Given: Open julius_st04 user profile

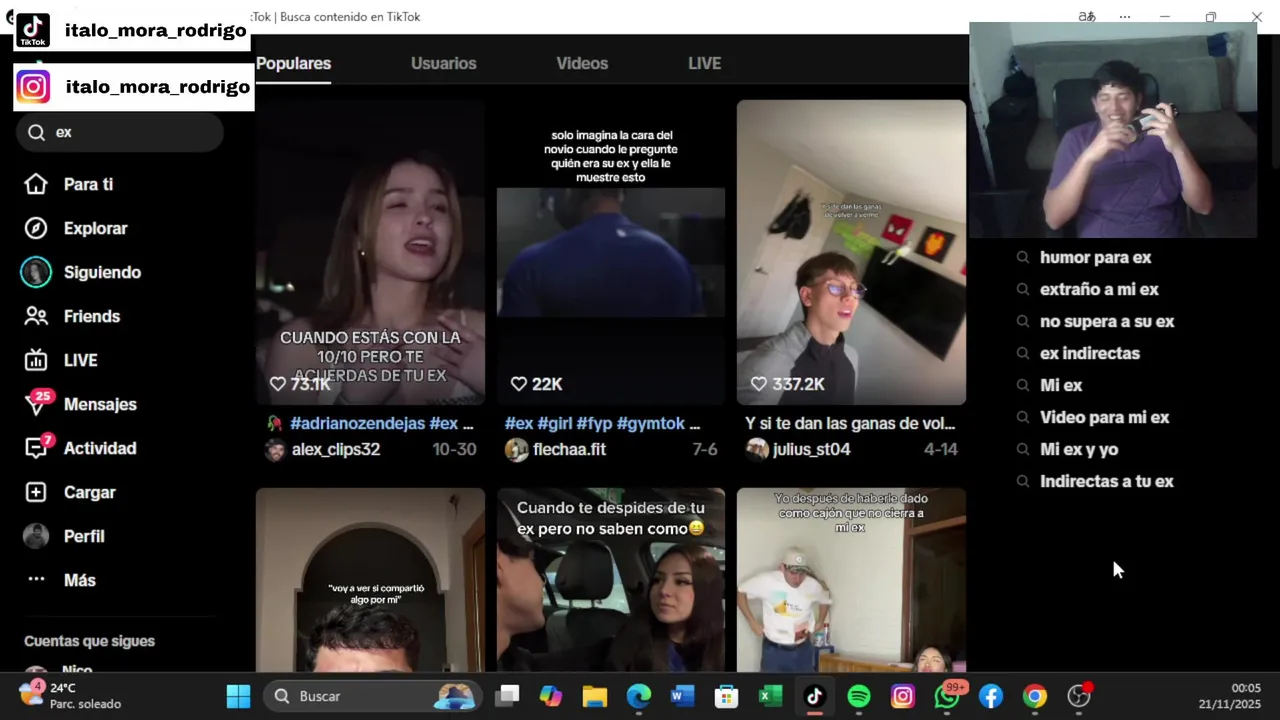Looking at the screenshot, I should (811, 449).
